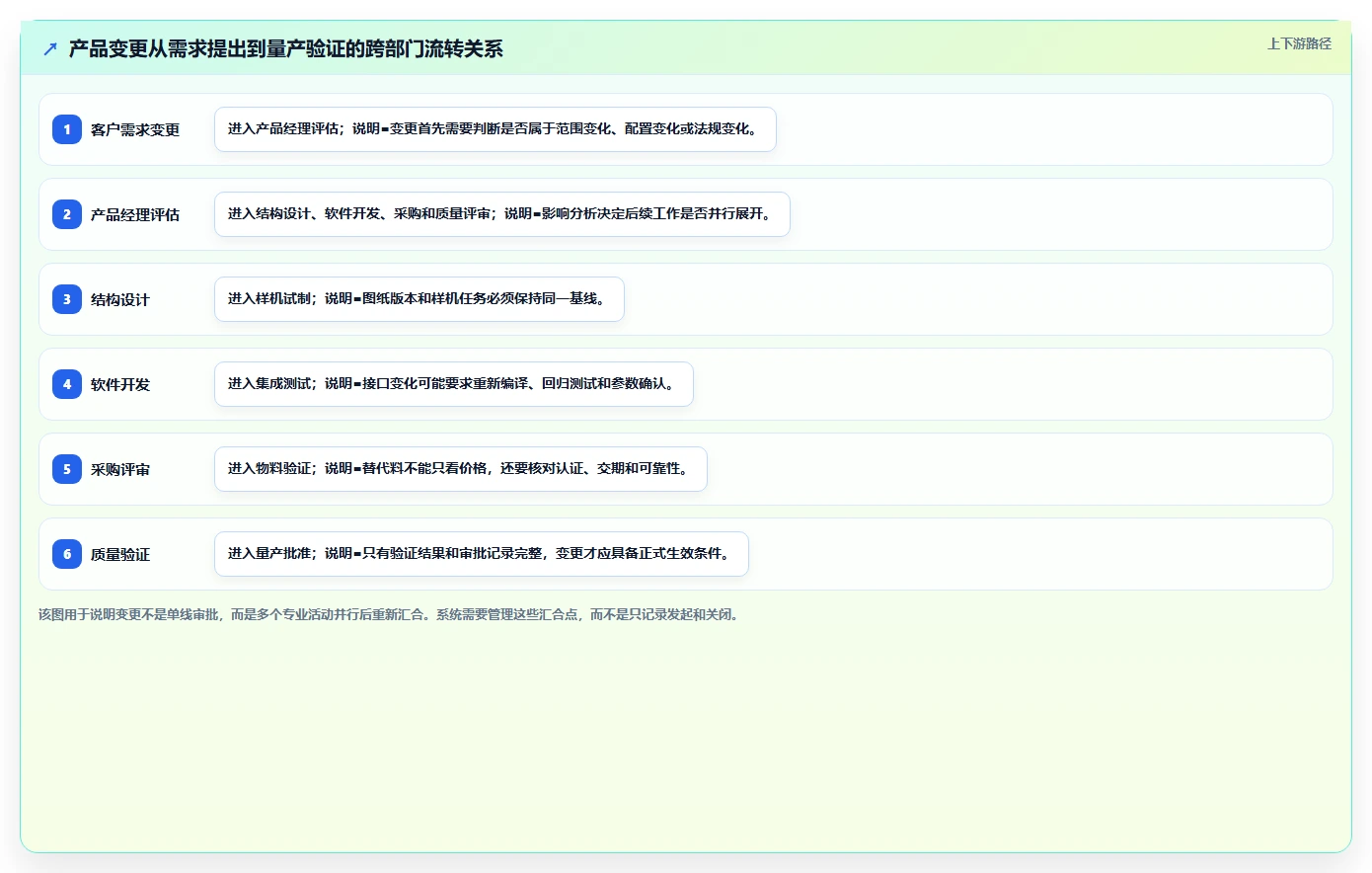1372x873 pixels.
Task: Select the 结构设计 step label
Action: tap(120, 299)
